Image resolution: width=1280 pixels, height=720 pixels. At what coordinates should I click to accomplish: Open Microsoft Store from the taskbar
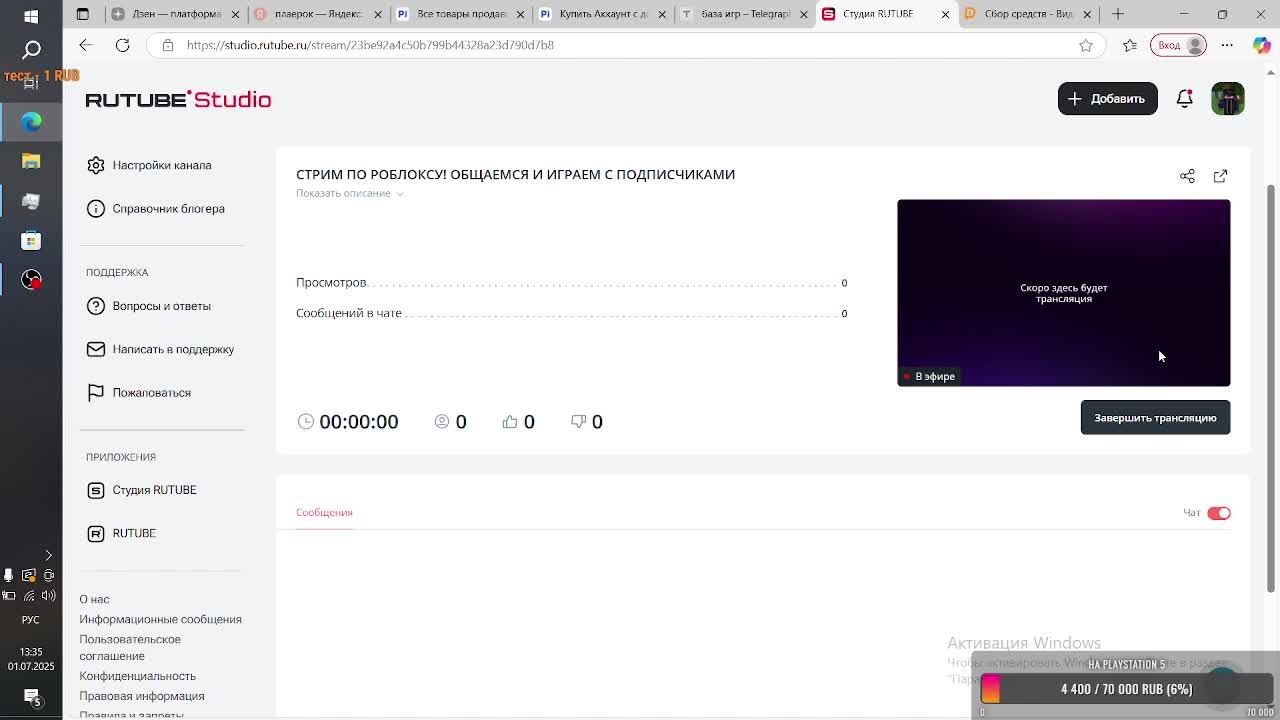point(31,241)
